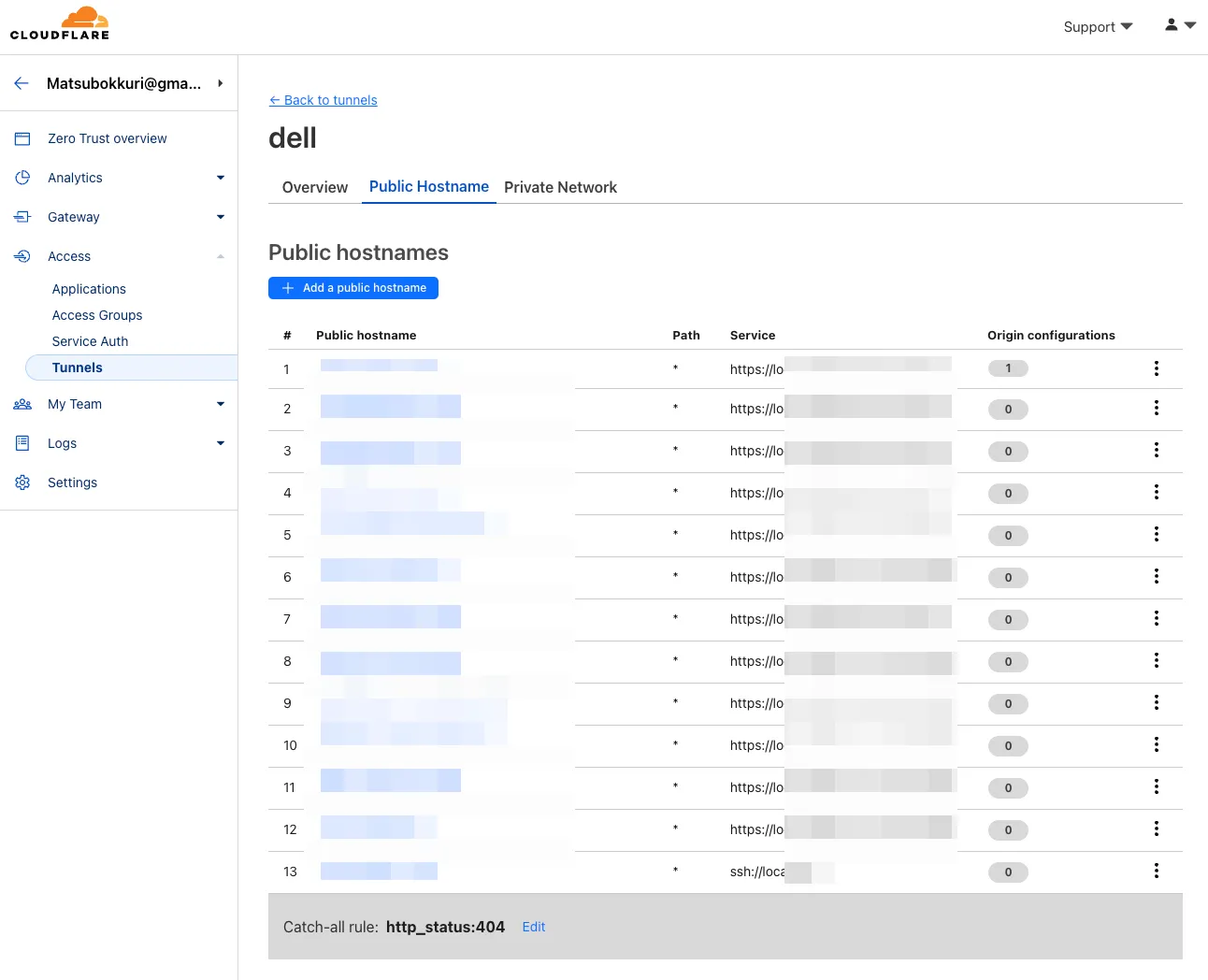Click Add a public hostname button
The image size is (1208, 980).
[x=353, y=288]
